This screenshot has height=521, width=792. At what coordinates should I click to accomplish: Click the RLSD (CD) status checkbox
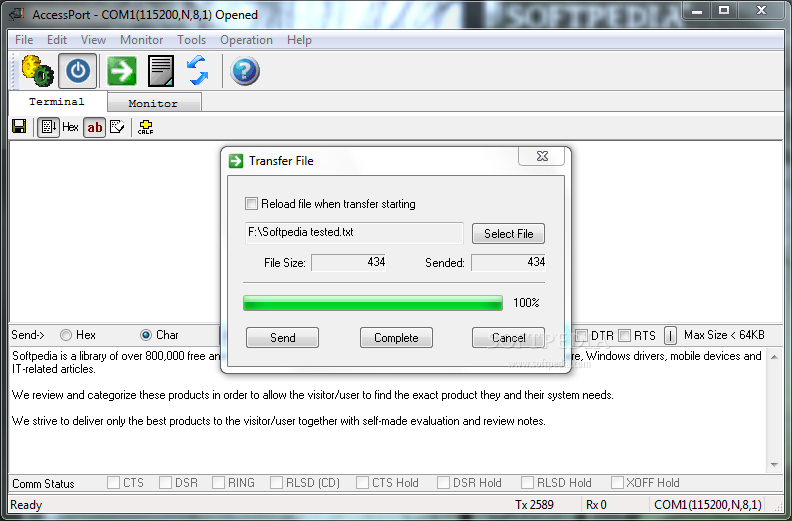276,483
